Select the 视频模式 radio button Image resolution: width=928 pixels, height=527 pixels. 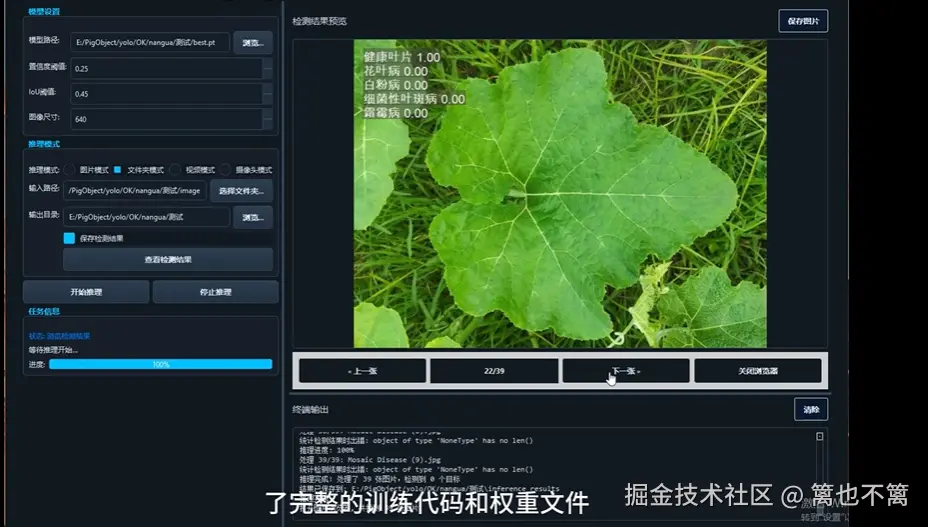click(x=175, y=170)
